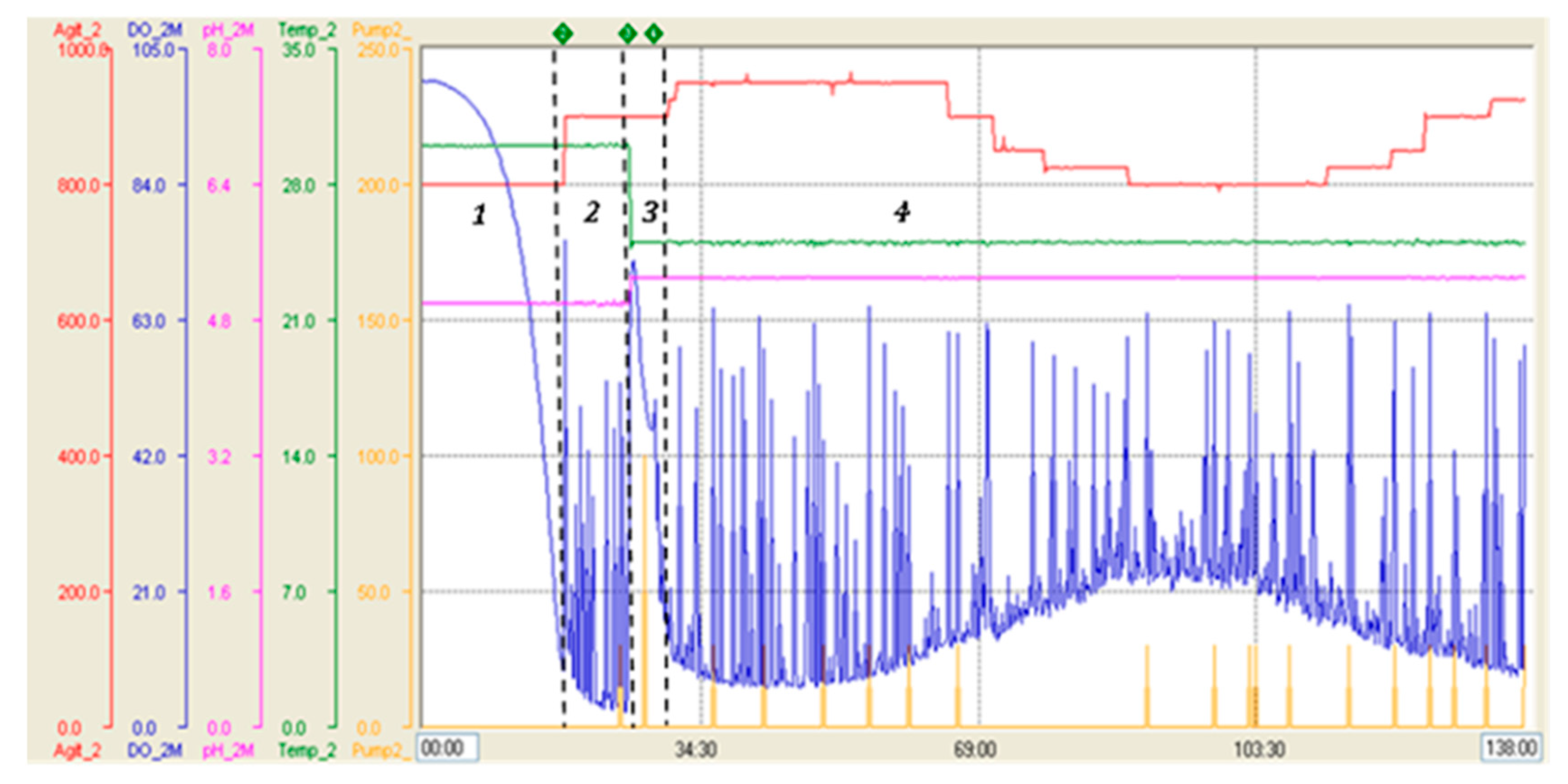This screenshot has height=784, width=1568.
Task: Click the bottom DO_2M legend label
Action: [155, 750]
